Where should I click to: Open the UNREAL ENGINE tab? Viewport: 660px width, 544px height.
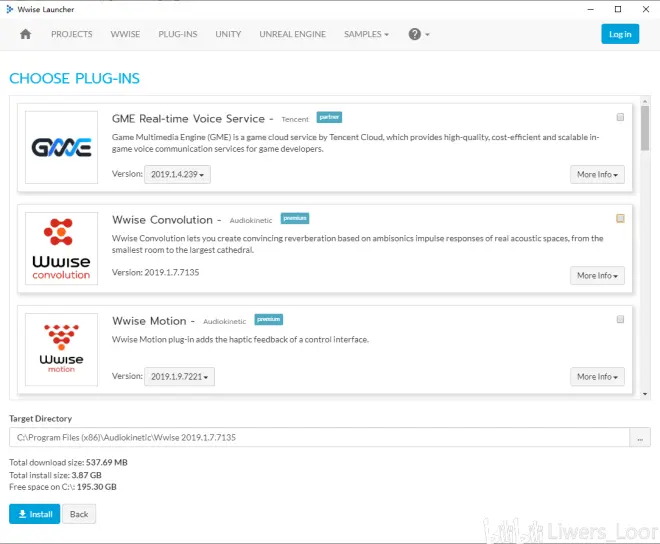(x=293, y=34)
